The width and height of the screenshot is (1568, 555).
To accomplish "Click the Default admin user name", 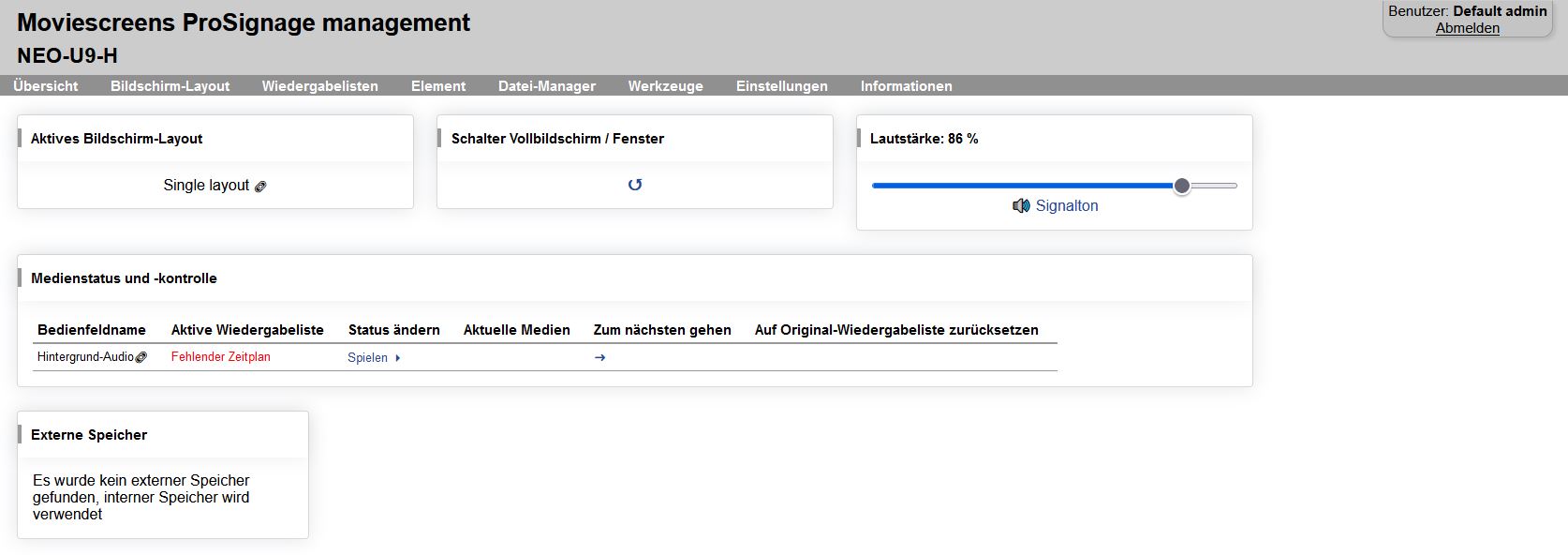I will point(1500,11).
